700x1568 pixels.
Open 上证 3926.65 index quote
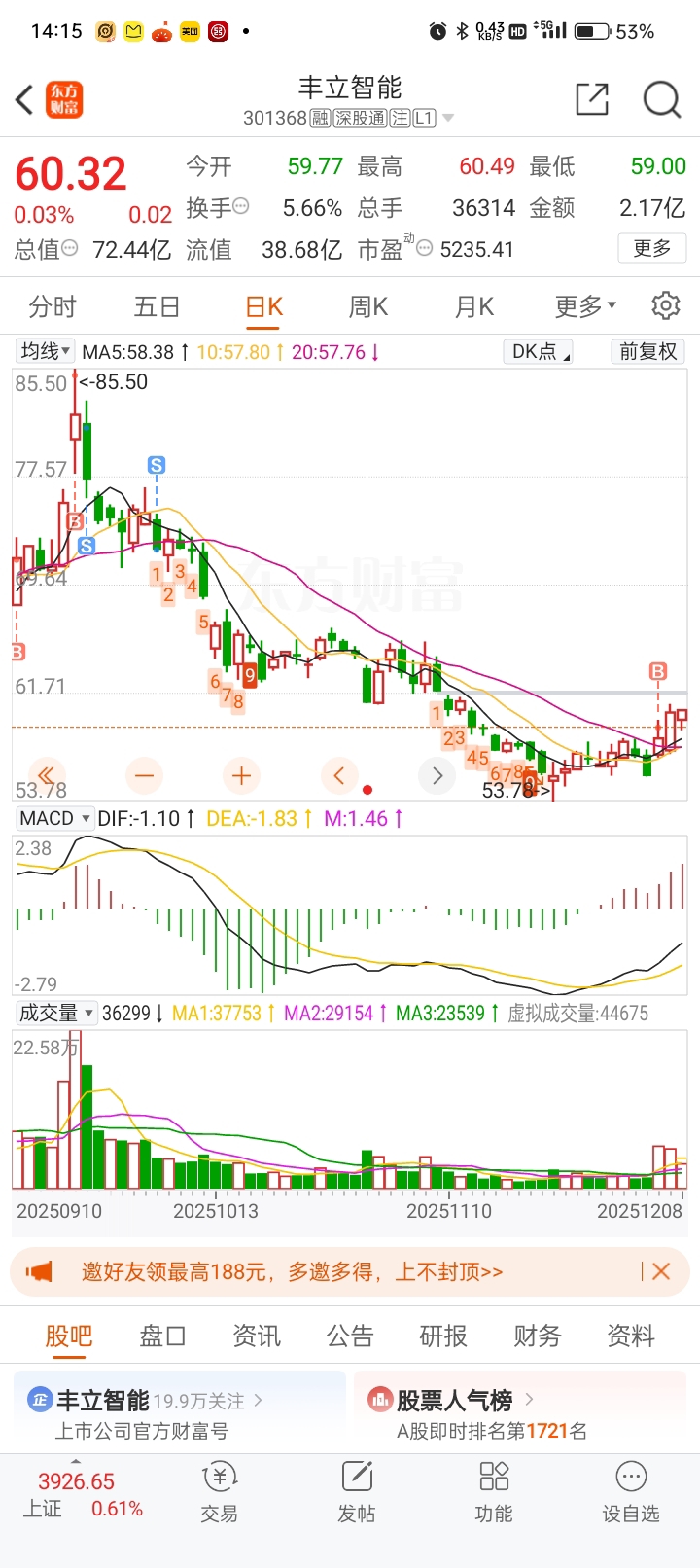point(83,1494)
